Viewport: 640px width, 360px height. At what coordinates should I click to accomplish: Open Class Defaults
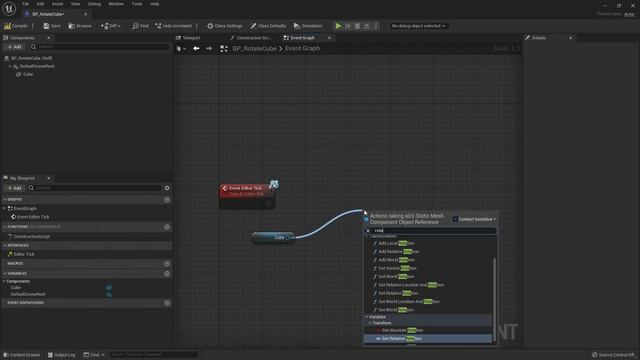click(268, 26)
